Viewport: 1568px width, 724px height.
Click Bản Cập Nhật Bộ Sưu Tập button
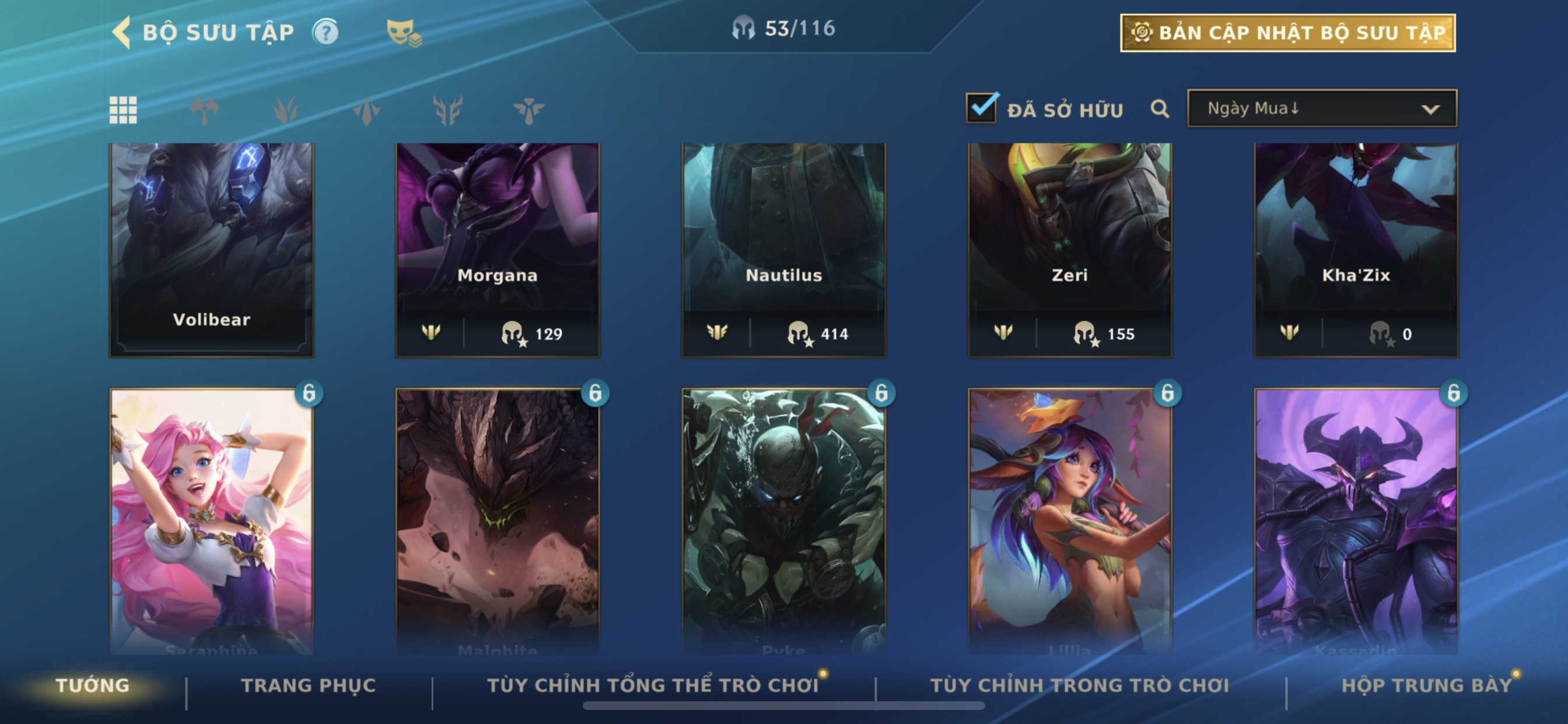click(1288, 33)
